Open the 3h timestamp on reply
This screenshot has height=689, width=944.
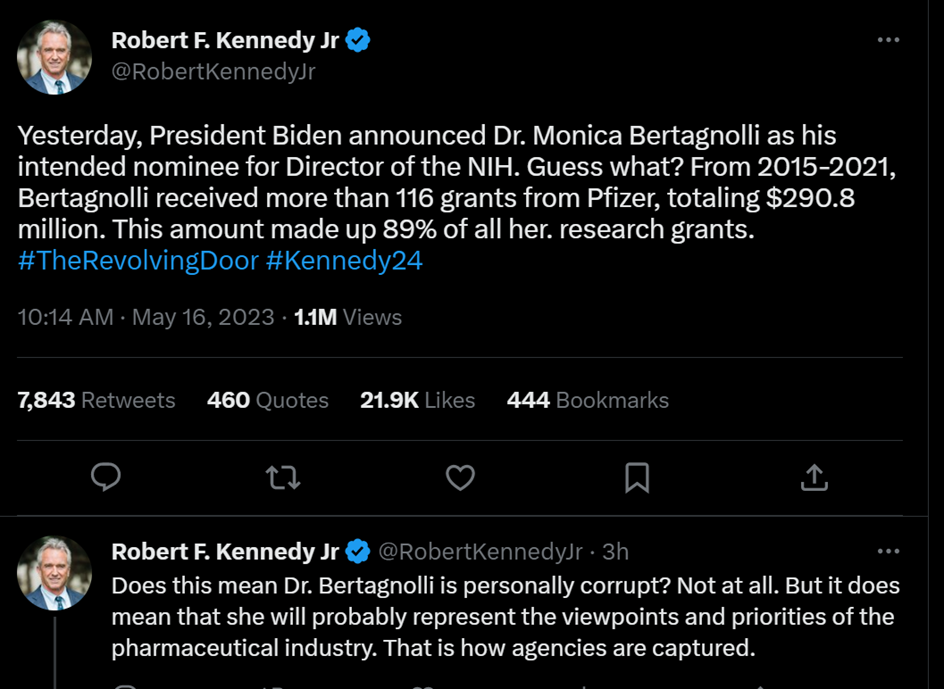[x=615, y=552]
